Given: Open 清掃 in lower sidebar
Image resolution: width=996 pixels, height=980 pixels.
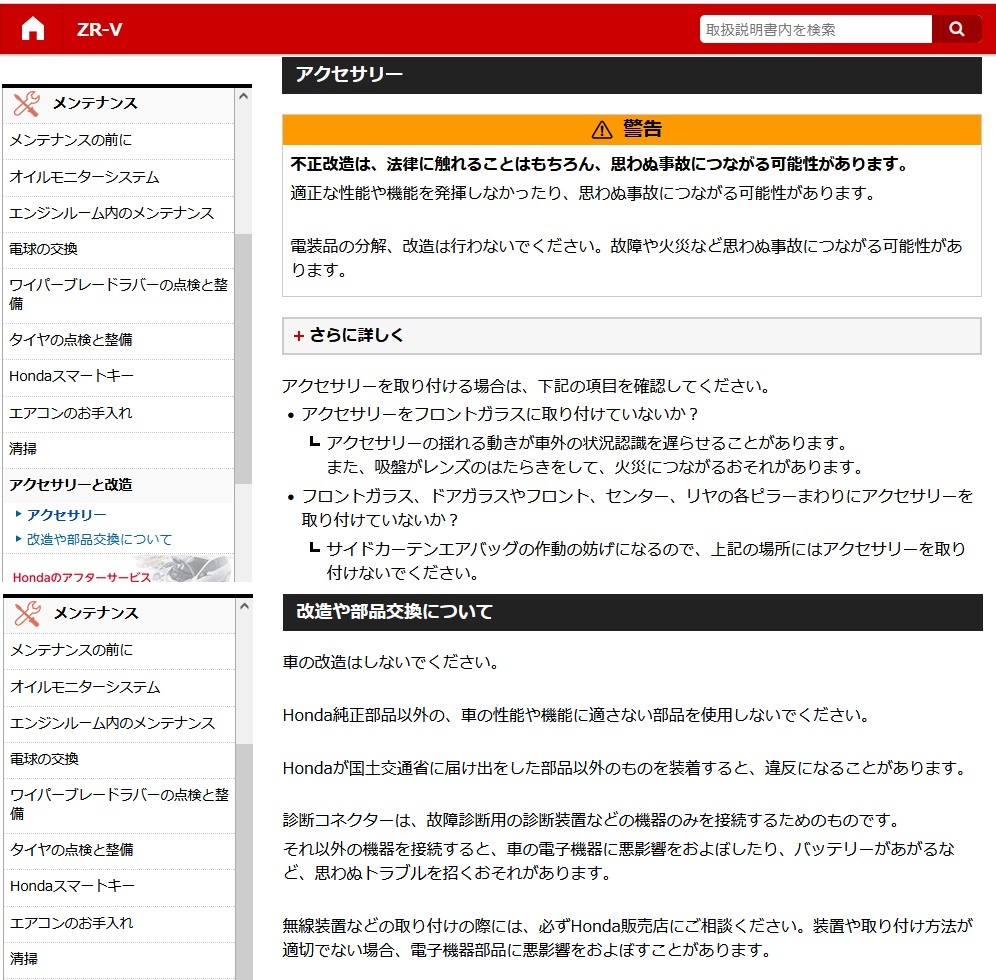Looking at the screenshot, I should click(119, 960).
